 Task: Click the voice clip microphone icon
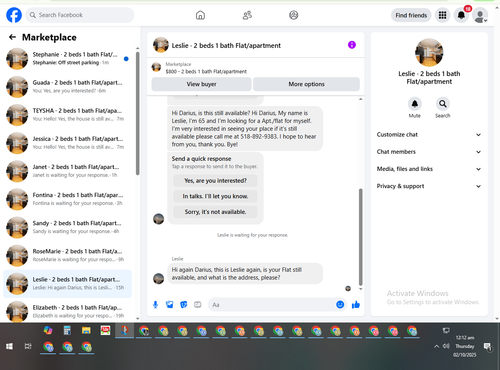[155, 305]
